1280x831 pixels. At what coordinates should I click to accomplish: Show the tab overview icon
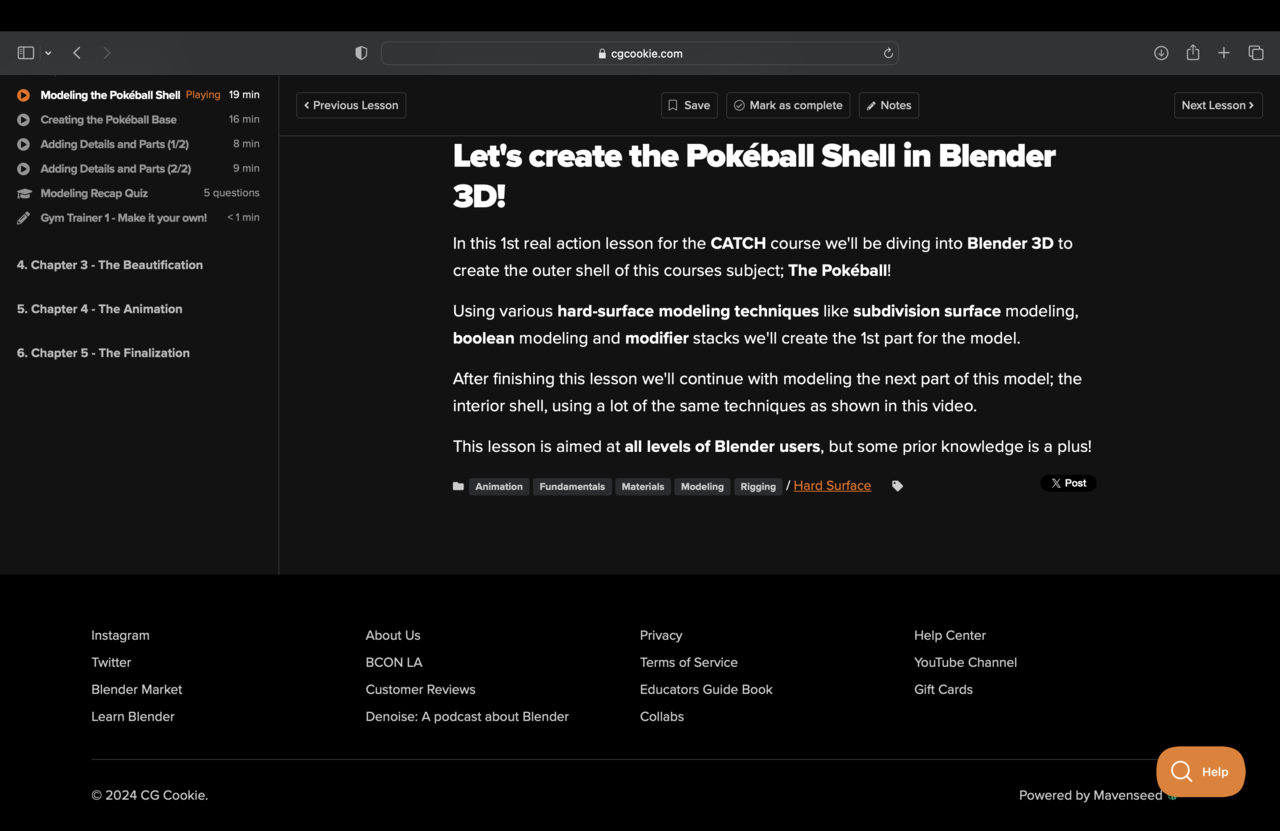[x=1256, y=53]
